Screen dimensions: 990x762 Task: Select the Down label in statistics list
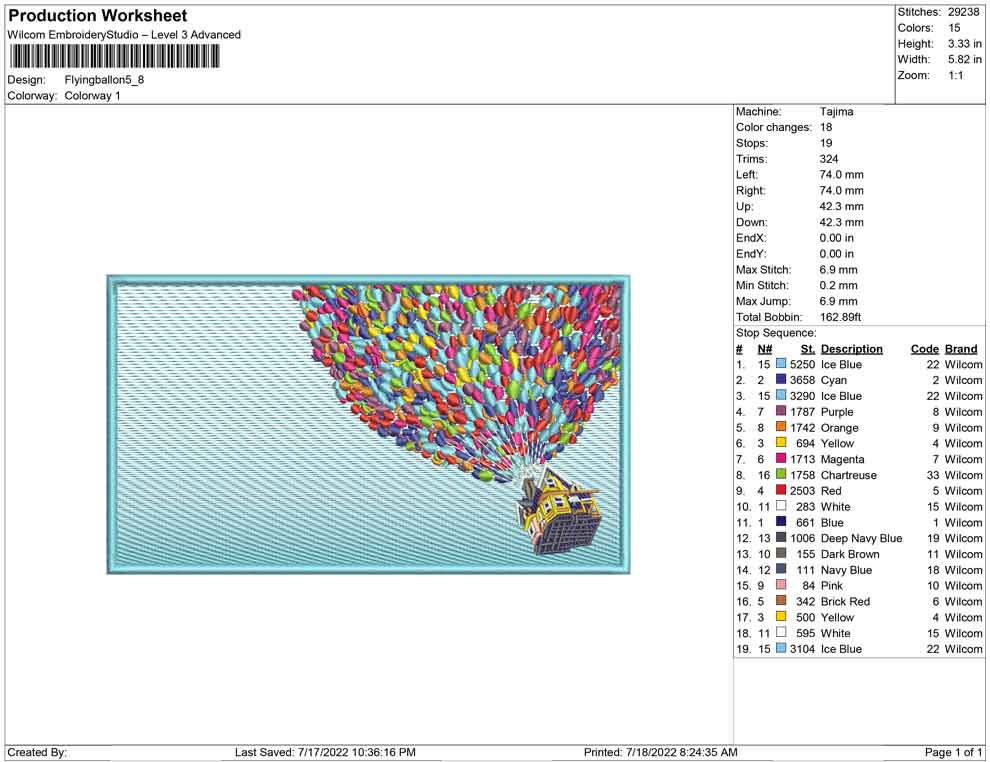pyautogui.click(x=751, y=222)
